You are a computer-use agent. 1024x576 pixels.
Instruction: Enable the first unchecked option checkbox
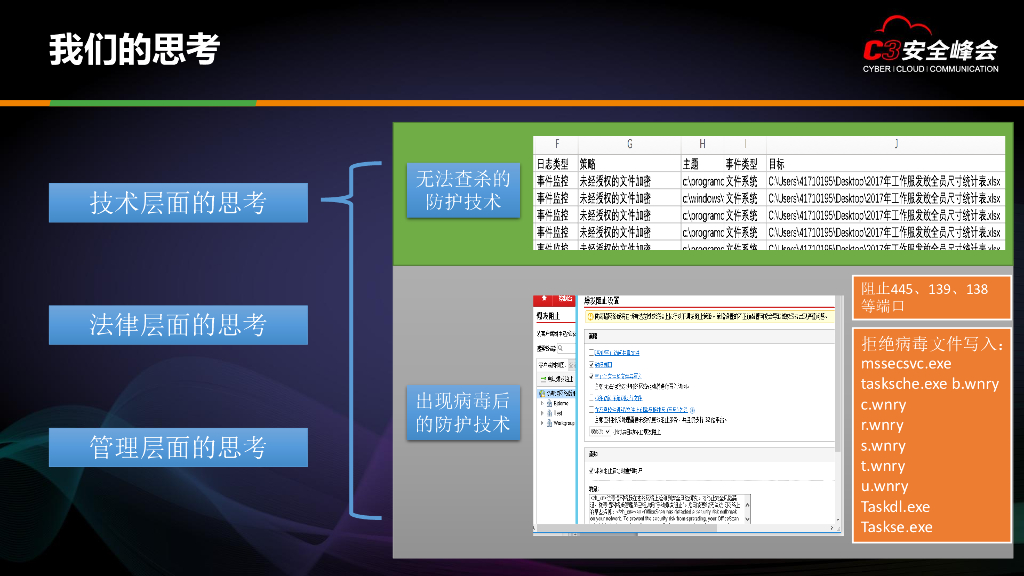tap(590, 352)
